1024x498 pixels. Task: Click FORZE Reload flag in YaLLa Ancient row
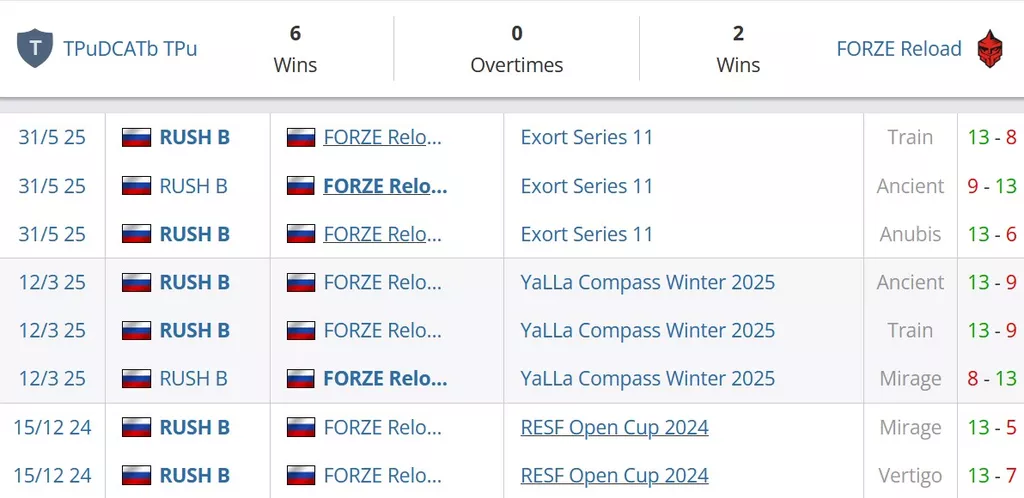click(x=301, y=282)
